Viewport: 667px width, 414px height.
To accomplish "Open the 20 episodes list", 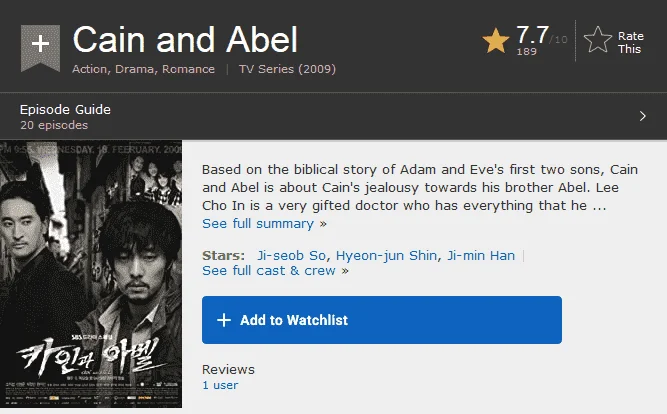I will (x=54, y=125).
